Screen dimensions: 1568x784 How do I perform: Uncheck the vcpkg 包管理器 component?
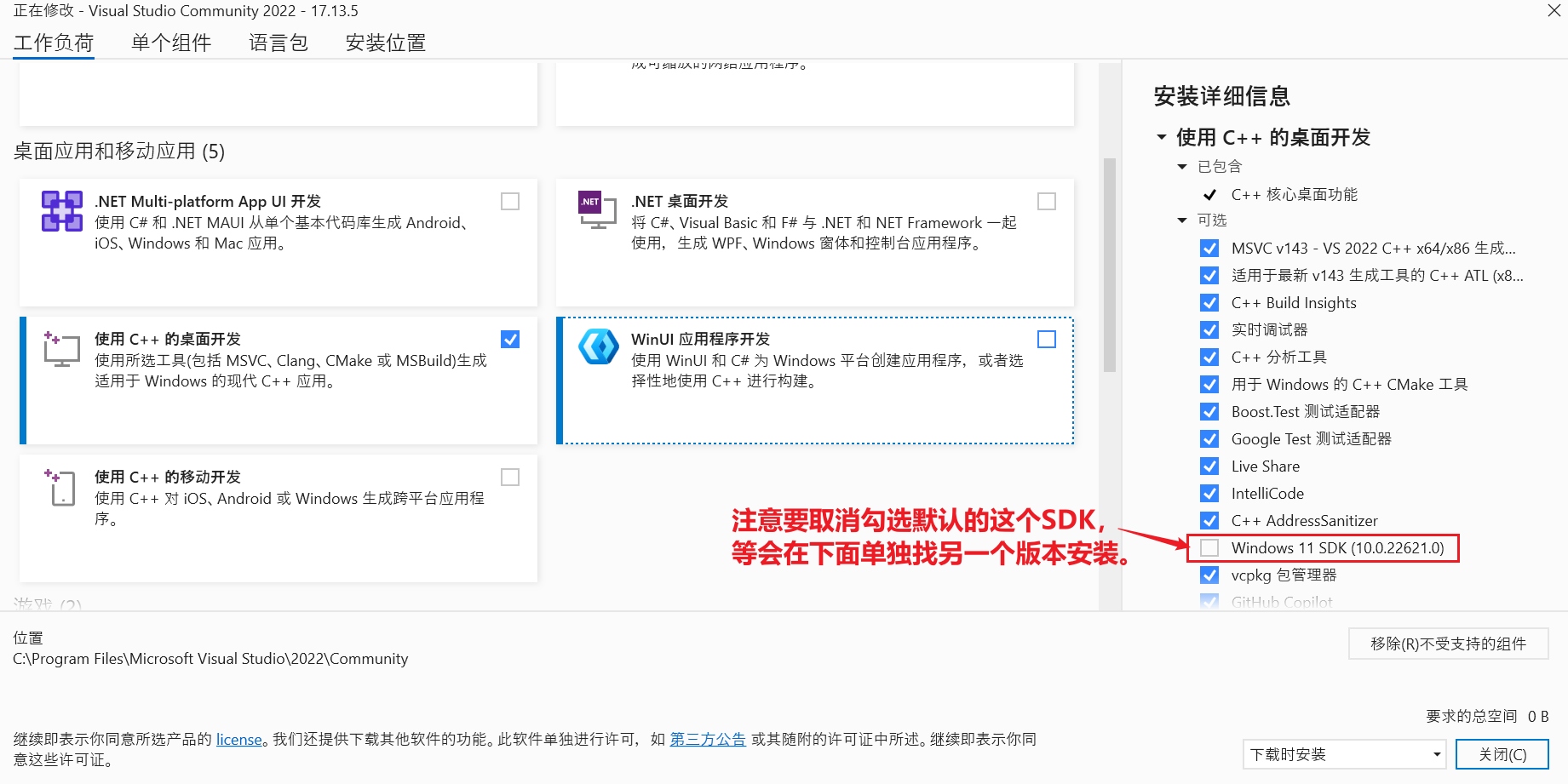pos(1209,575)
